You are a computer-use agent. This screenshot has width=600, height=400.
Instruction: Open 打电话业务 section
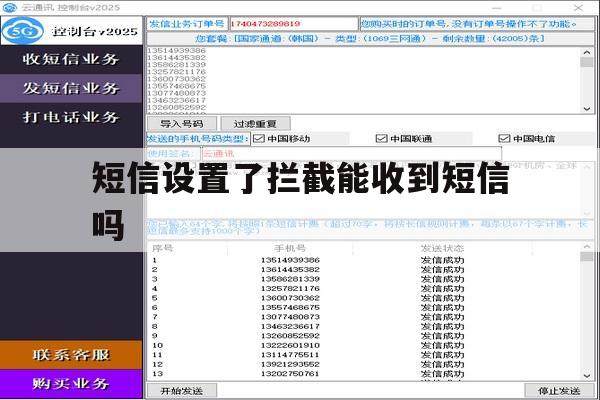(71, 117)
